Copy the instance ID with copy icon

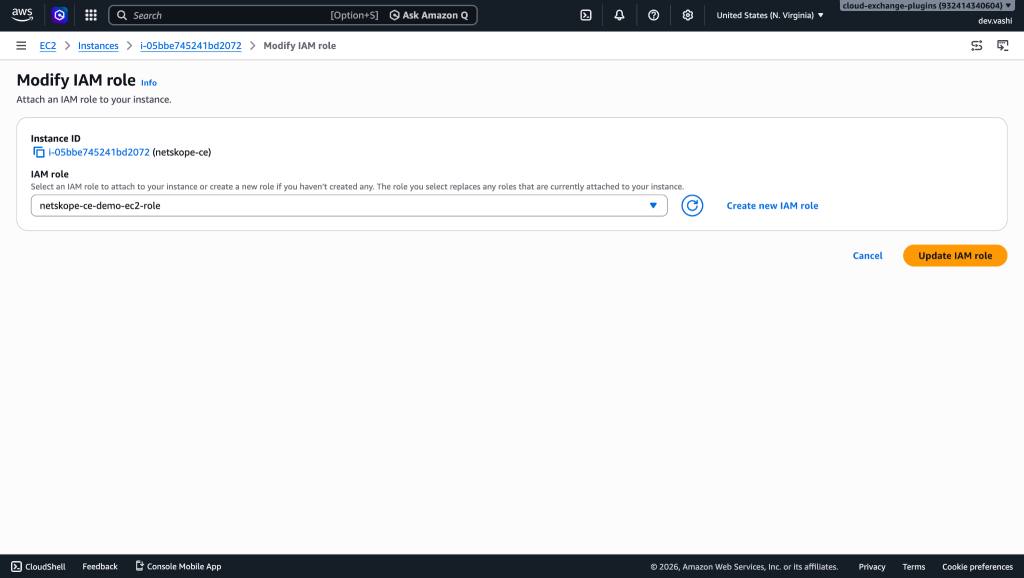tap(39, 152)
